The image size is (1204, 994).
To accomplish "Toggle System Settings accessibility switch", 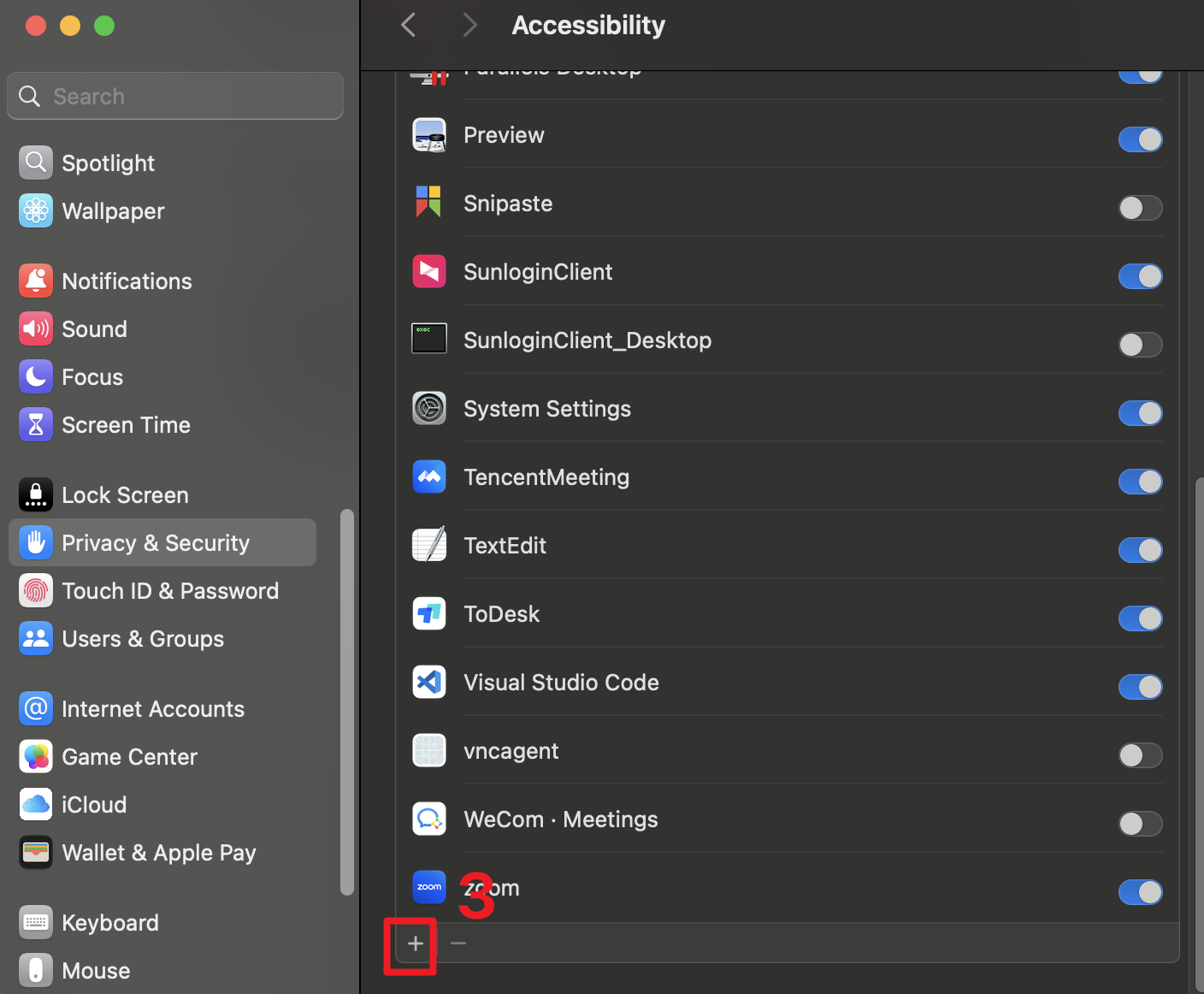I will click(x=1141, y=413).
